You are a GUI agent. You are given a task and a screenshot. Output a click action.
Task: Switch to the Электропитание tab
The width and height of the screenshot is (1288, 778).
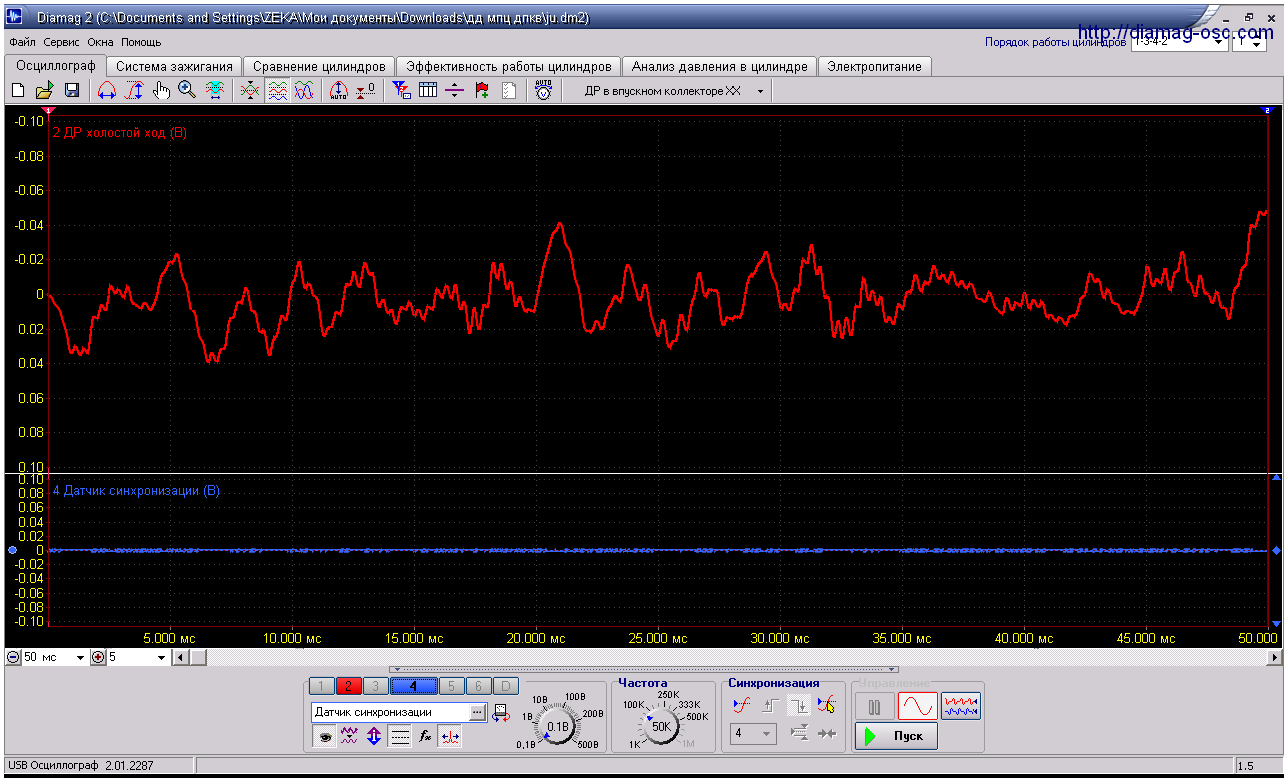pyautogui.click(x=874, y=66)
